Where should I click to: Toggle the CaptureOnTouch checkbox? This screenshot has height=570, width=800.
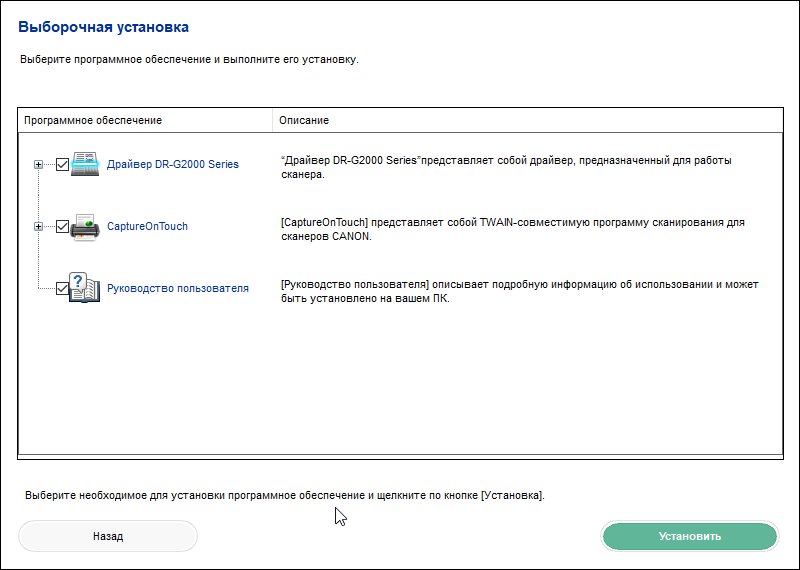[62, 226]
